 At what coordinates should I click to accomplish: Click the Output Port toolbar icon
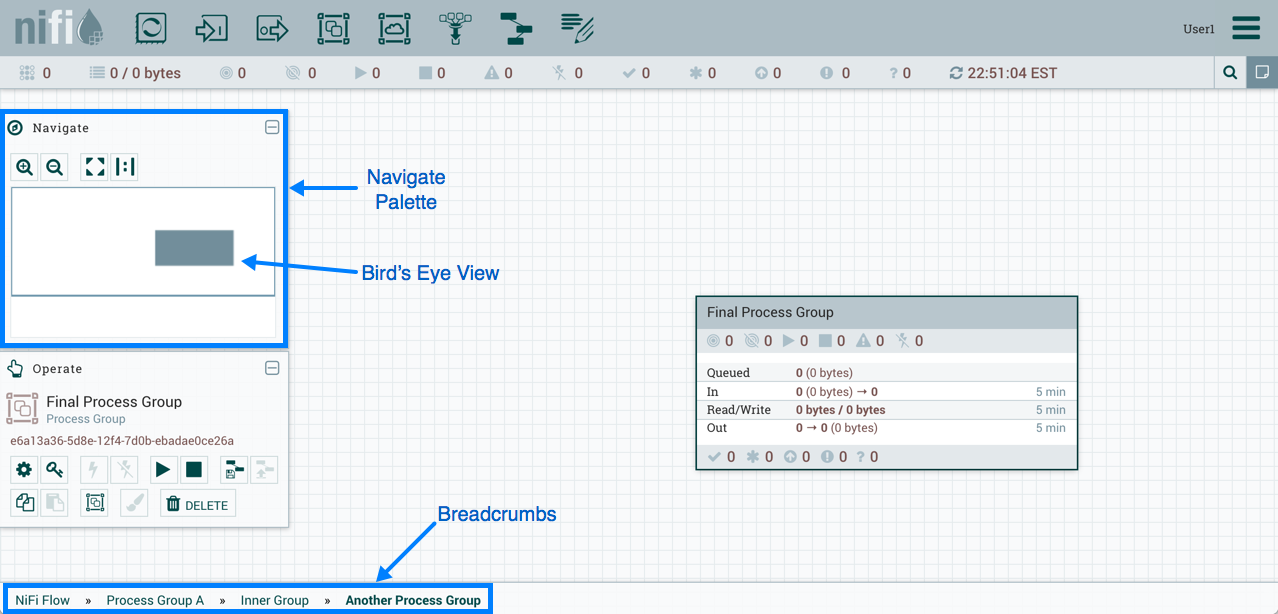pyautogui.click(x=272, y=28)
